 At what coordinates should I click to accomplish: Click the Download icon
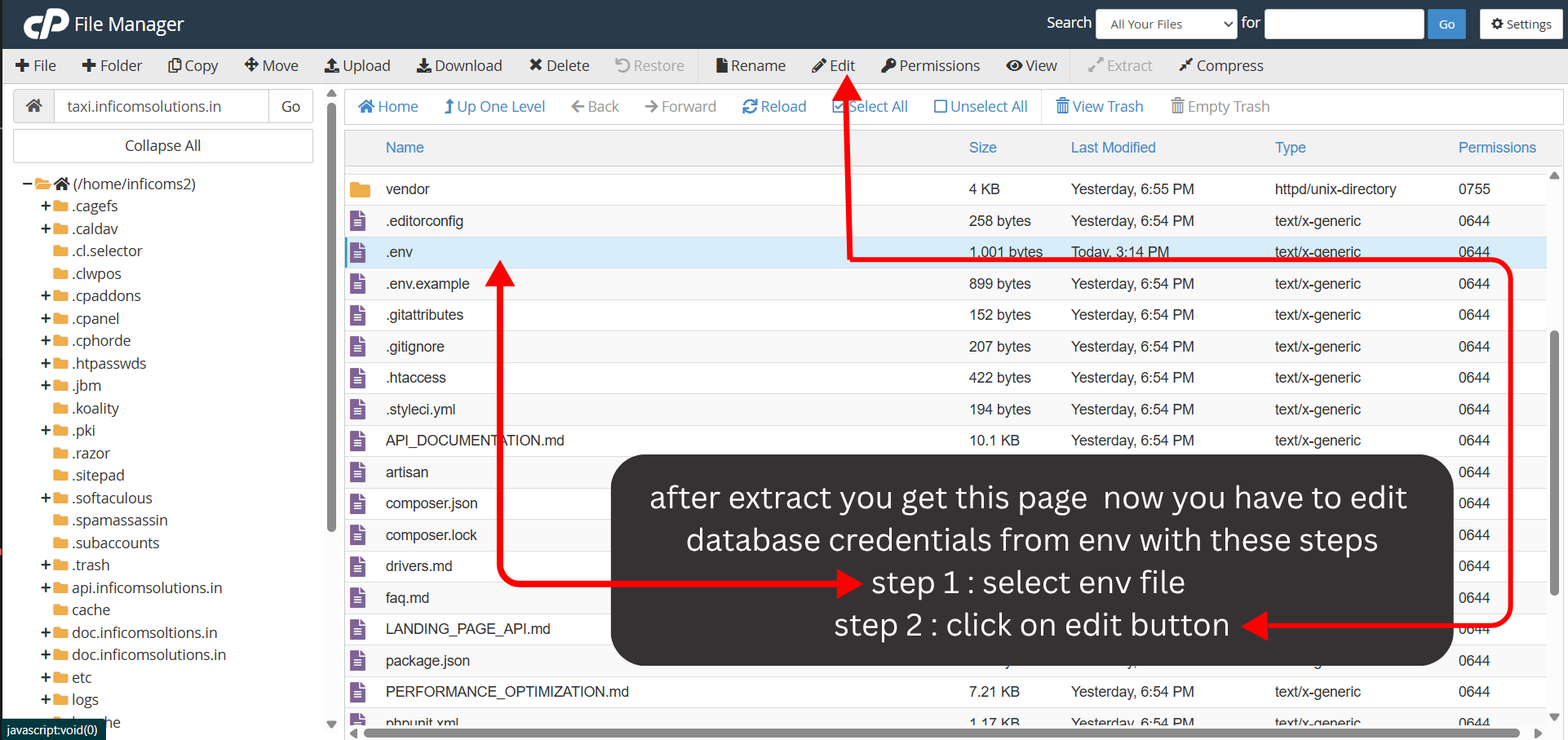click(x=458, y=65)
